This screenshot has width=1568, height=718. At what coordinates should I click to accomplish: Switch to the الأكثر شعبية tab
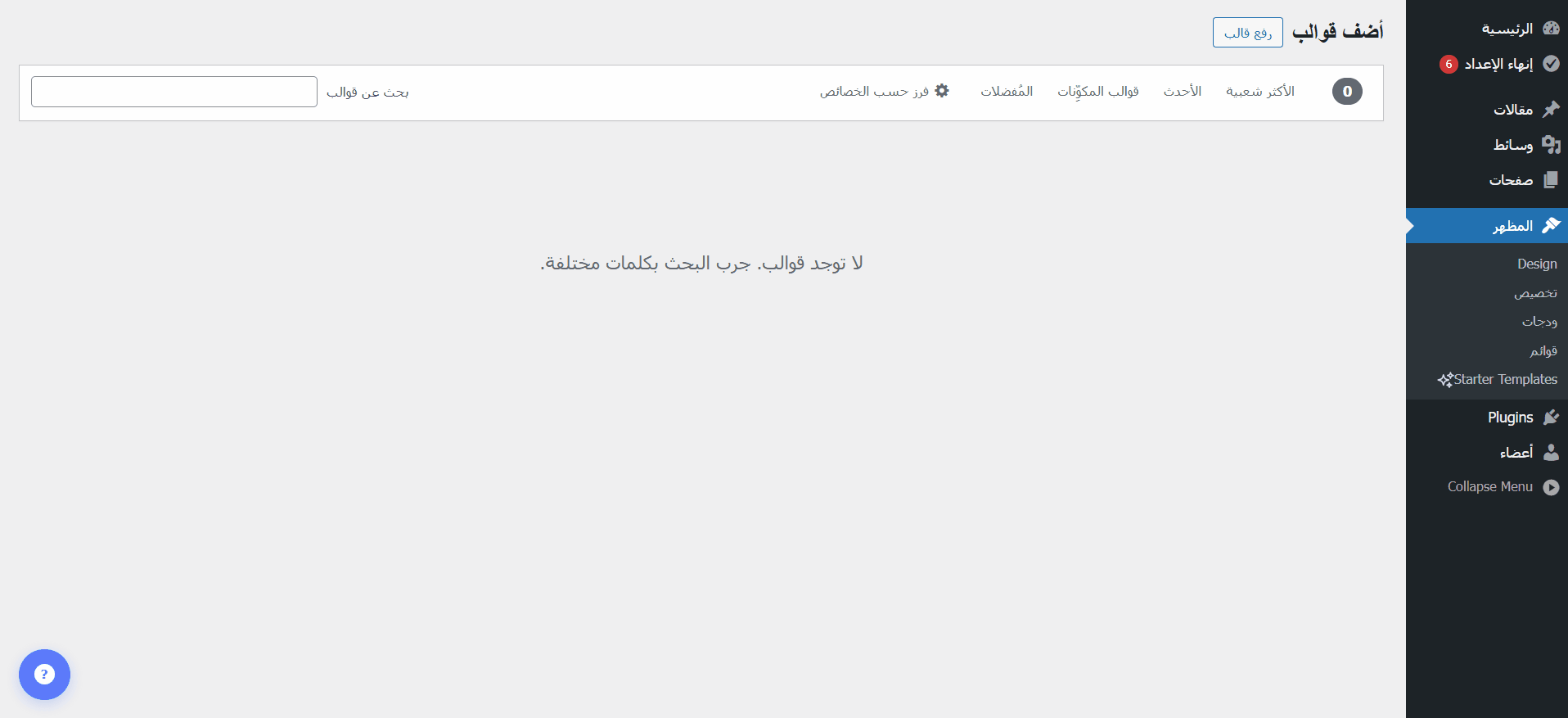coord(1259,92)
